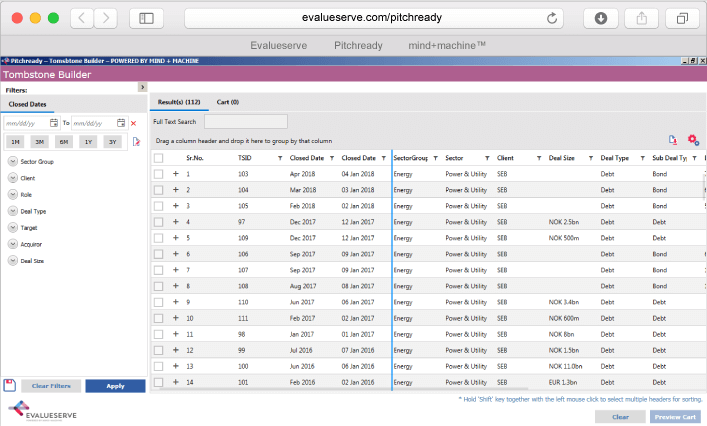This screenshot has height=426, width=707.
Task: Open the Pitchready browser tab
Action: pos(358,46)
